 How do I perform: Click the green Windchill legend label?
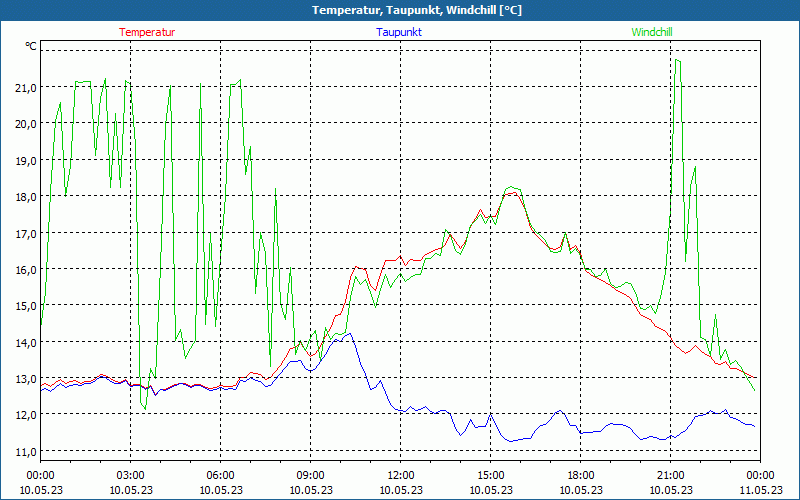652,32
